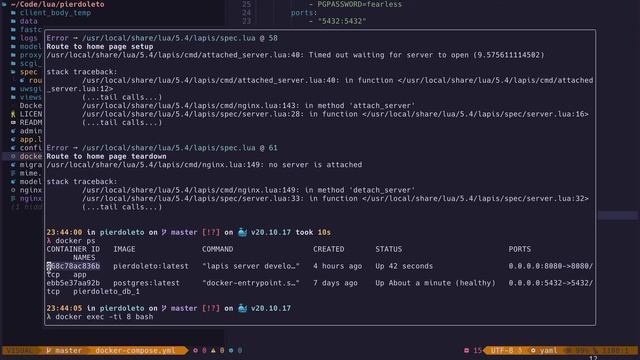
Task: Click the git branch icon in 23:44:00 prompt
Action: 164,232
